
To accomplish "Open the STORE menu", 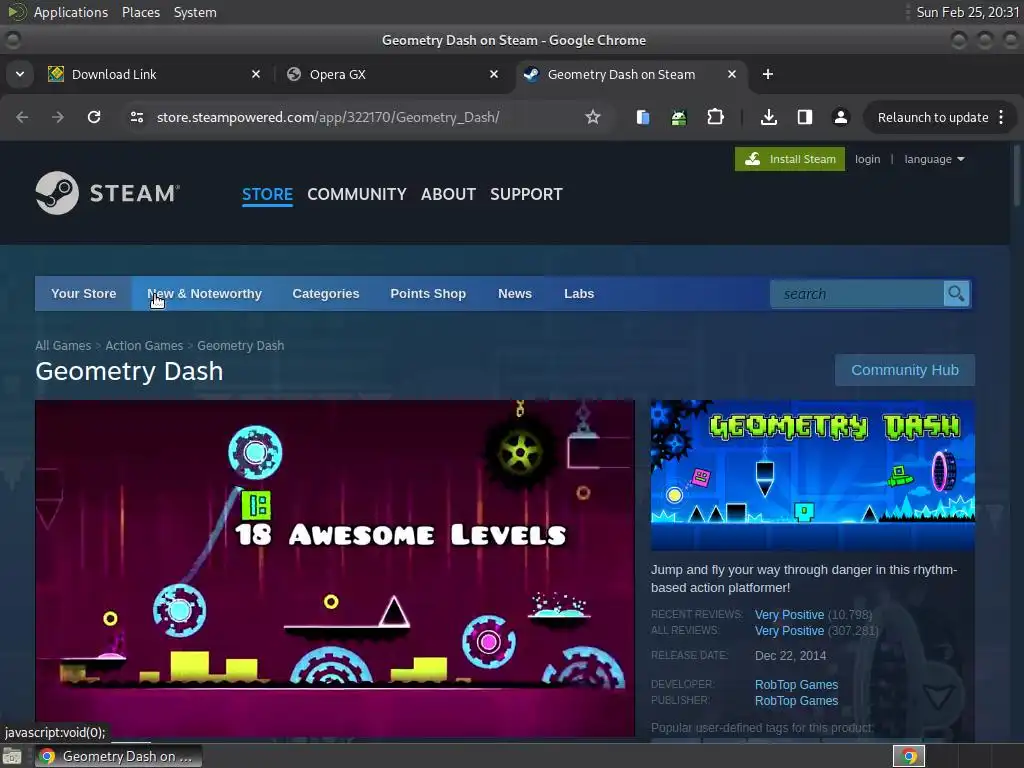I will tap(267, 194).
